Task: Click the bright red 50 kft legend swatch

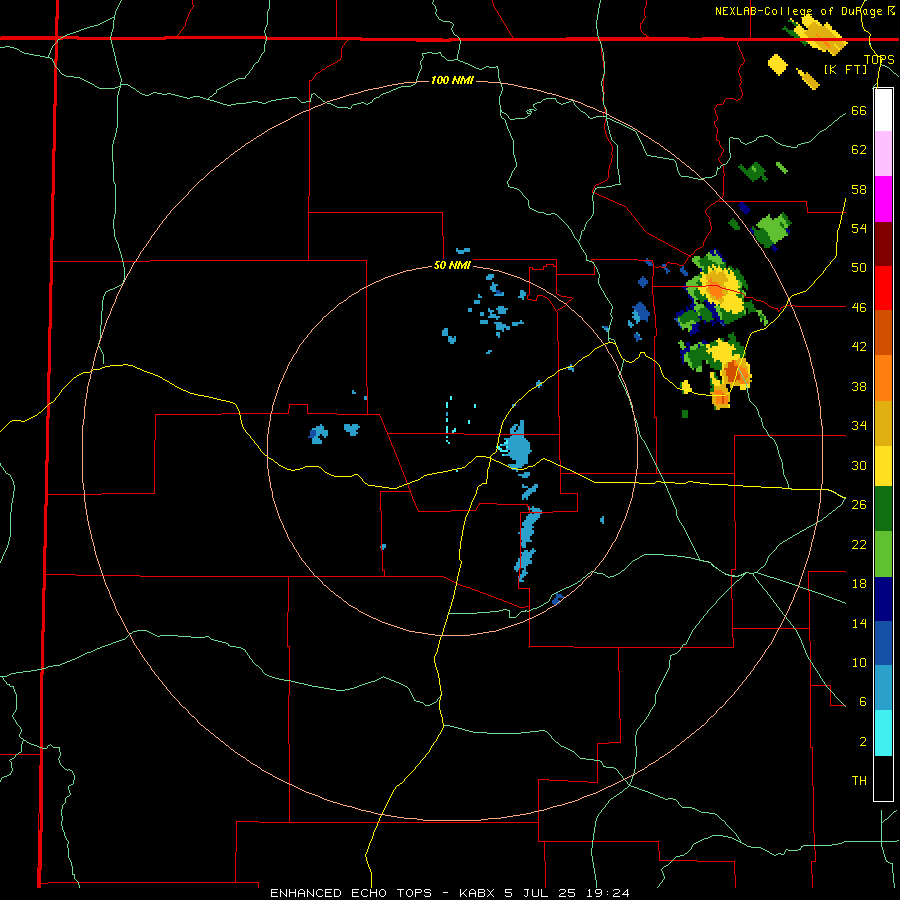Action: pyautogui.click(x=883, y=288)
